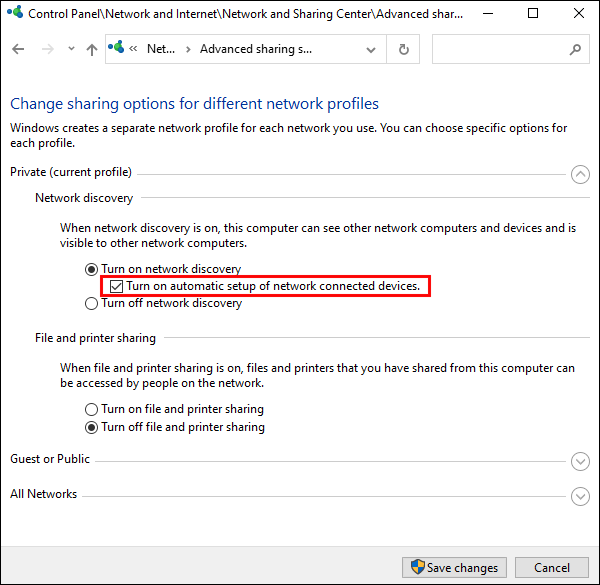Click the Network discovery heading
The image size is (600, 585).
pyautogui.click(x=84, y=198)
